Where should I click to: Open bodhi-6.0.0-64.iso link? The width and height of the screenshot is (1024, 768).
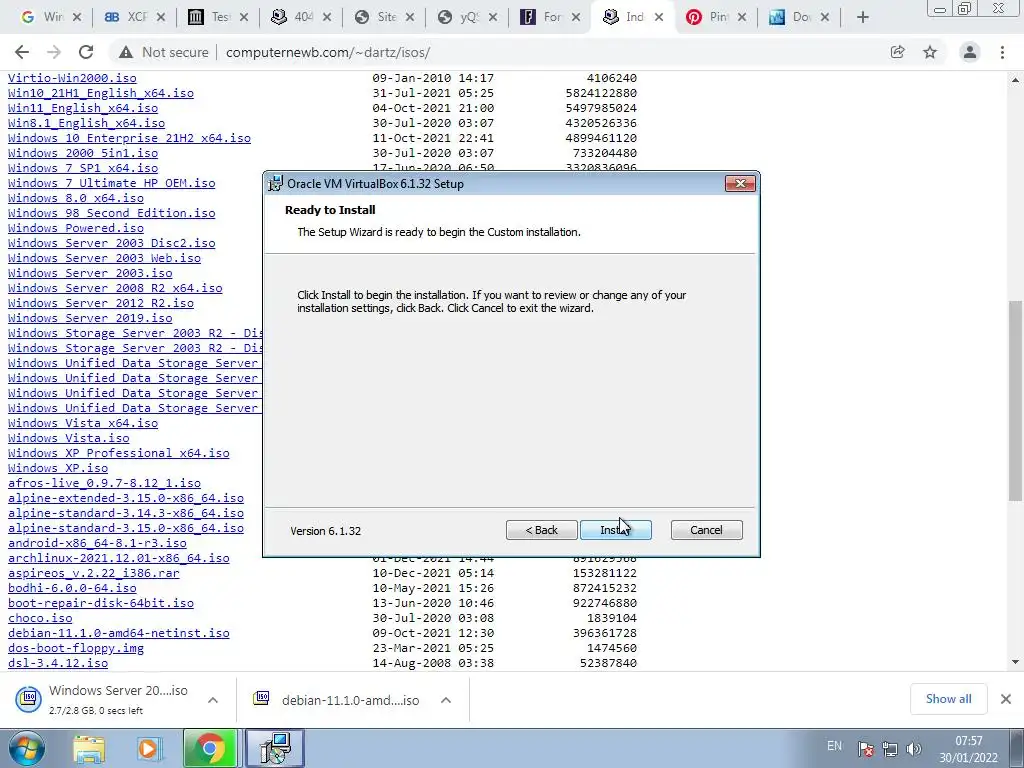click(72, 588)
